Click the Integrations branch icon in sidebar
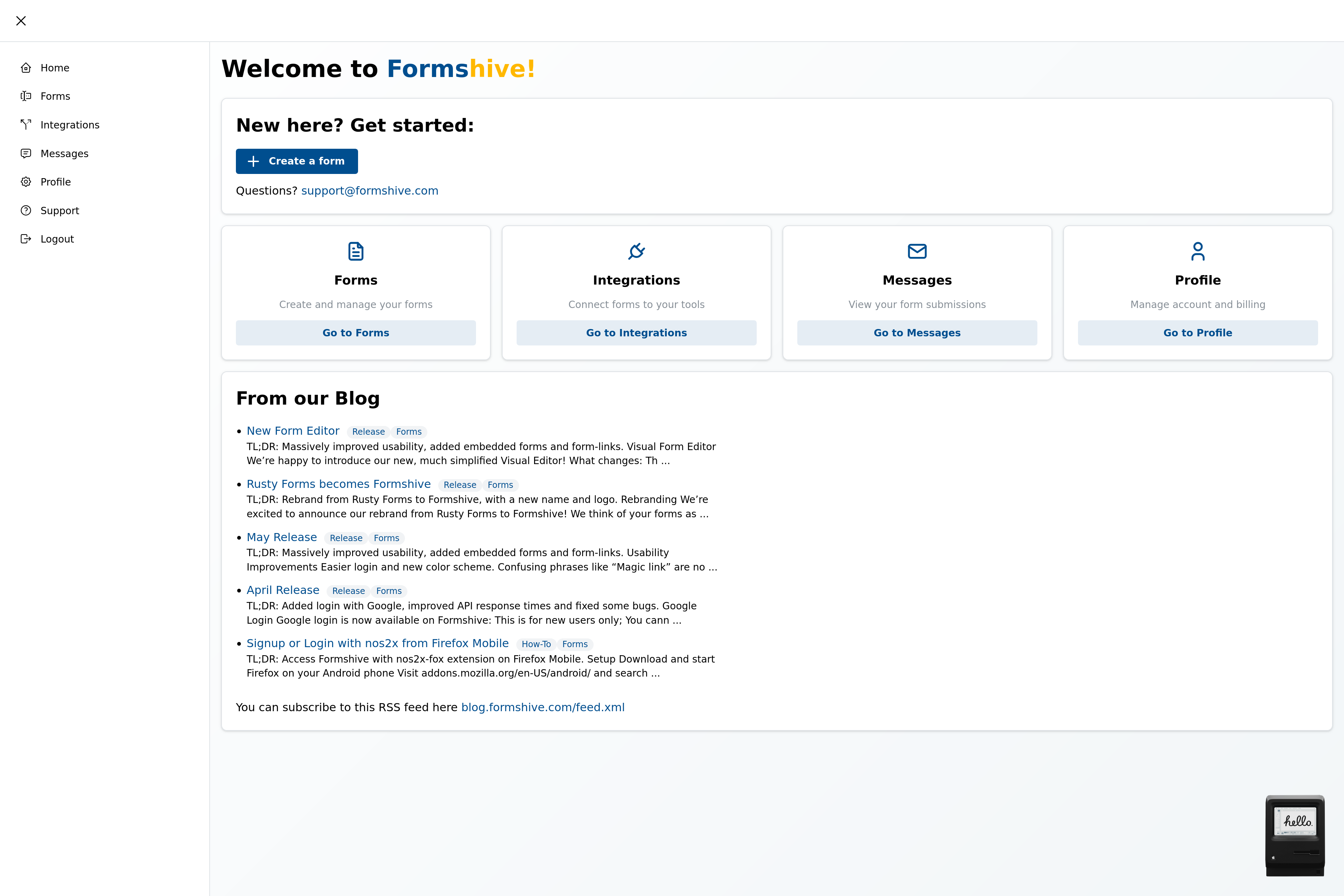The height and width of the screenshot is (896, 1344). (26, 125)
